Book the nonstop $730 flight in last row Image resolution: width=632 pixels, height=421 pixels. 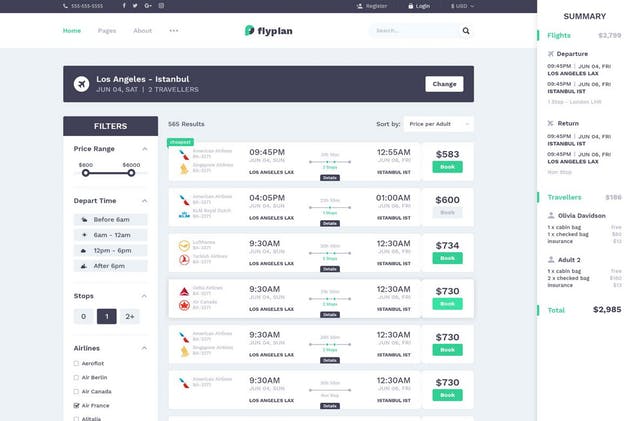coord(447,395)
